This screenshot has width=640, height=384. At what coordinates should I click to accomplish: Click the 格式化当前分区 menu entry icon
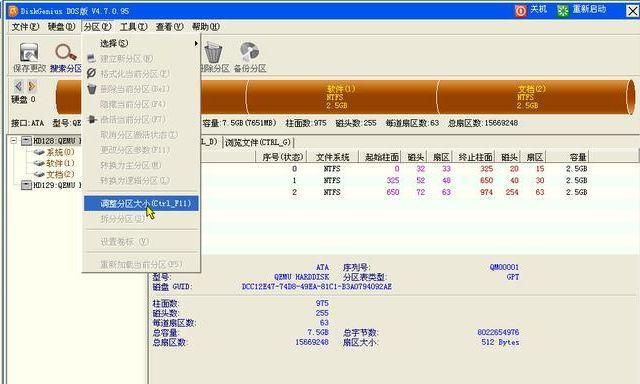point(91,73)
